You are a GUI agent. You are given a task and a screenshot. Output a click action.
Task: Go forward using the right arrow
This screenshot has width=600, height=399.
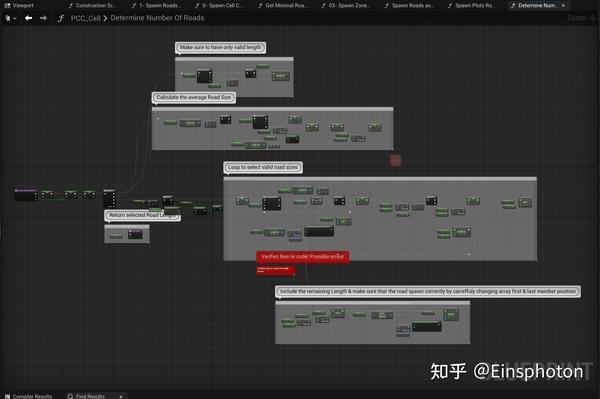click(x=43, y=18)
